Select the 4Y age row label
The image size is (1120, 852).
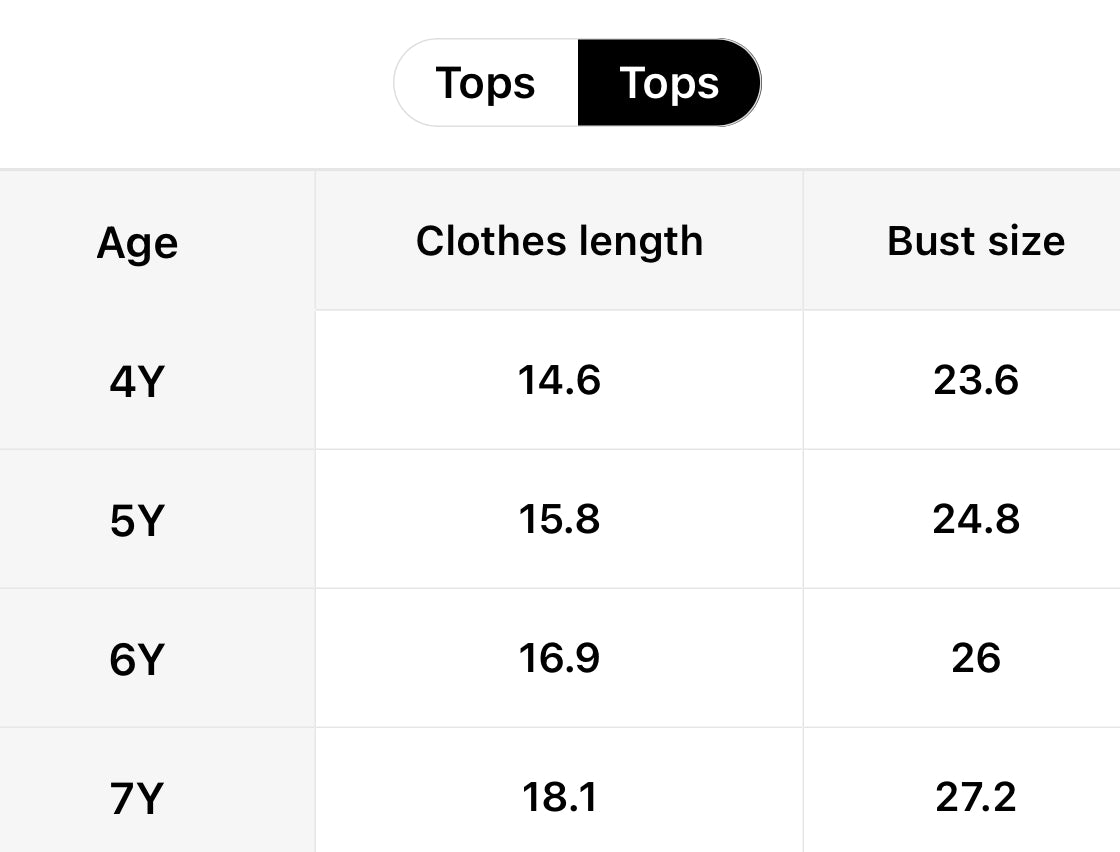click(136, 381)
